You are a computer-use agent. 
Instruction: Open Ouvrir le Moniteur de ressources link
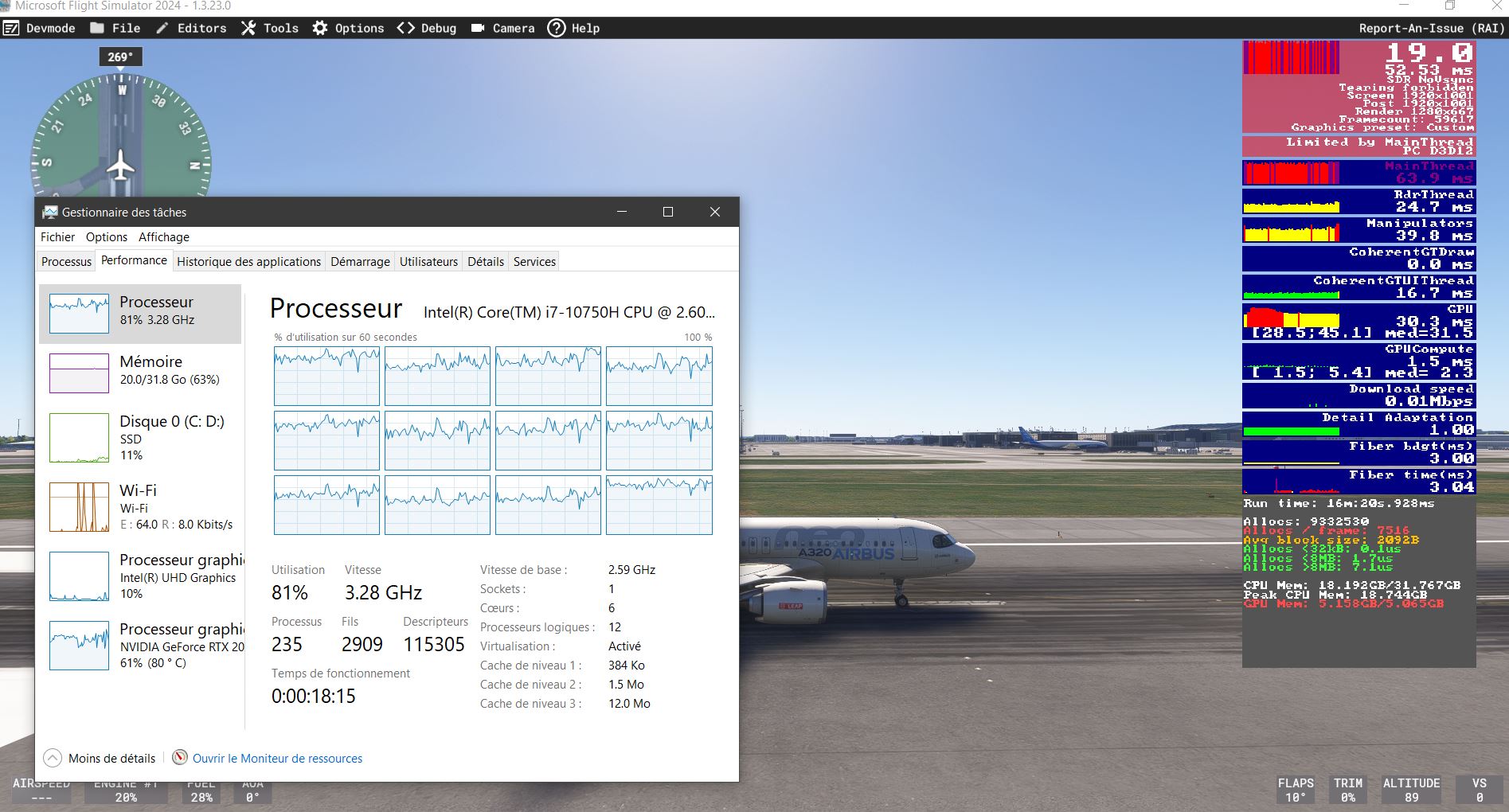tap(277, 759)
